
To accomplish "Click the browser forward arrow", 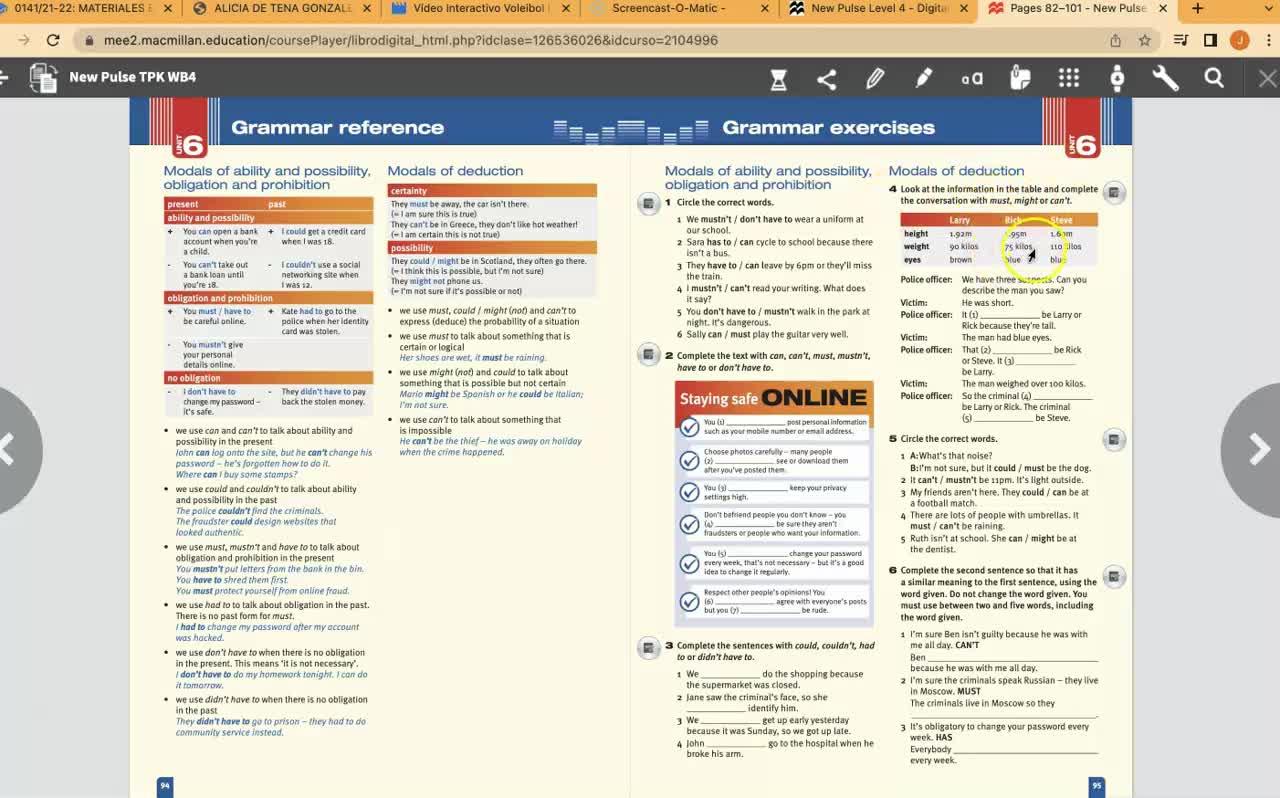I will (24, 41).
